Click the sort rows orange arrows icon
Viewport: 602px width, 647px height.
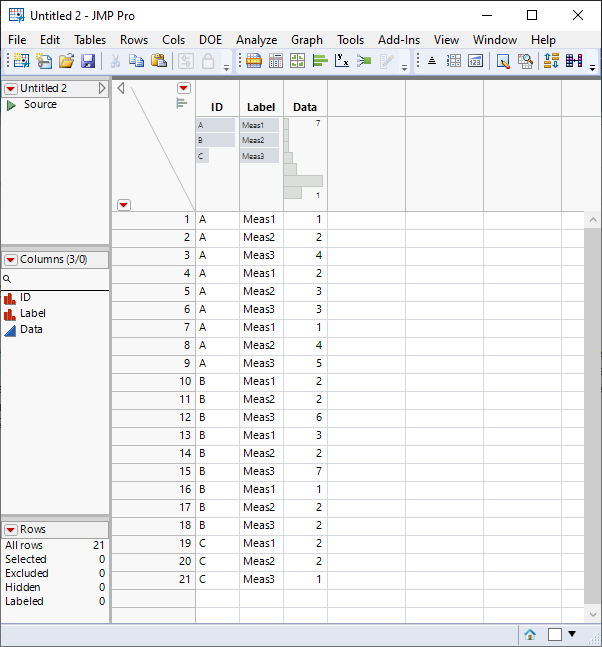click(x=551, y=61)
